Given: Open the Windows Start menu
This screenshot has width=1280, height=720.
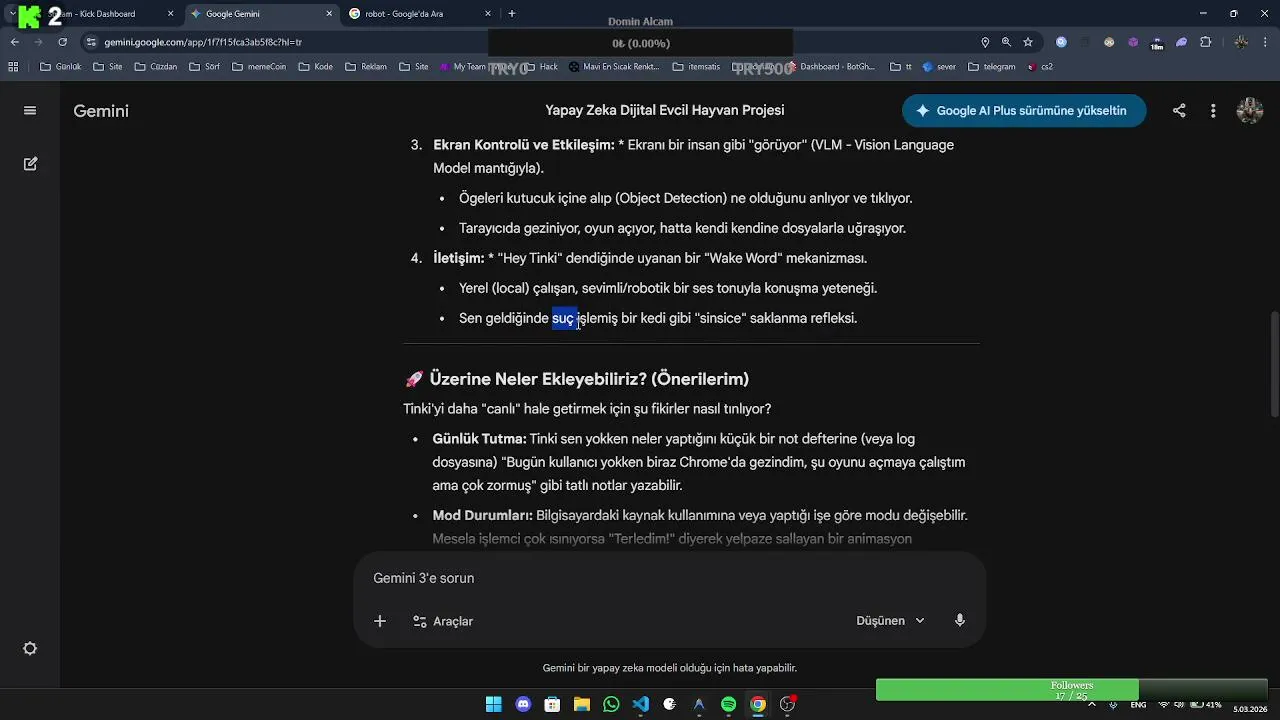Looking at the screenshot, I should [493, 704].
